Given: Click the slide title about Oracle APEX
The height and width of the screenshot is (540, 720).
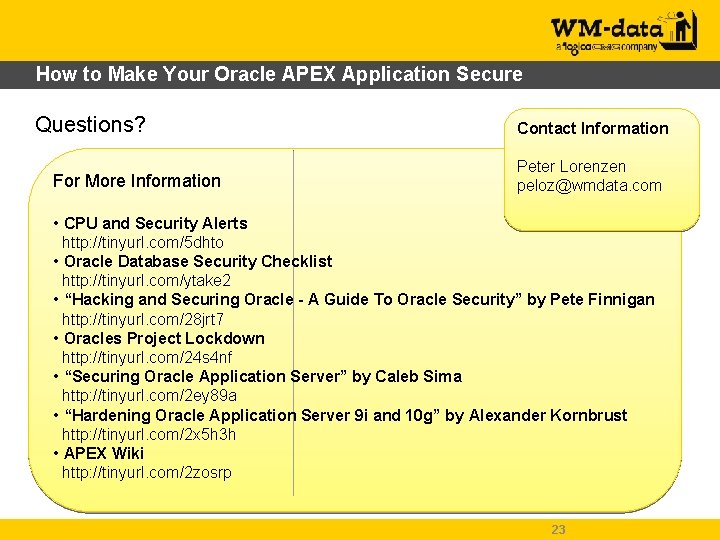Looking at the screenshot, I should click(x=279, y=74).
